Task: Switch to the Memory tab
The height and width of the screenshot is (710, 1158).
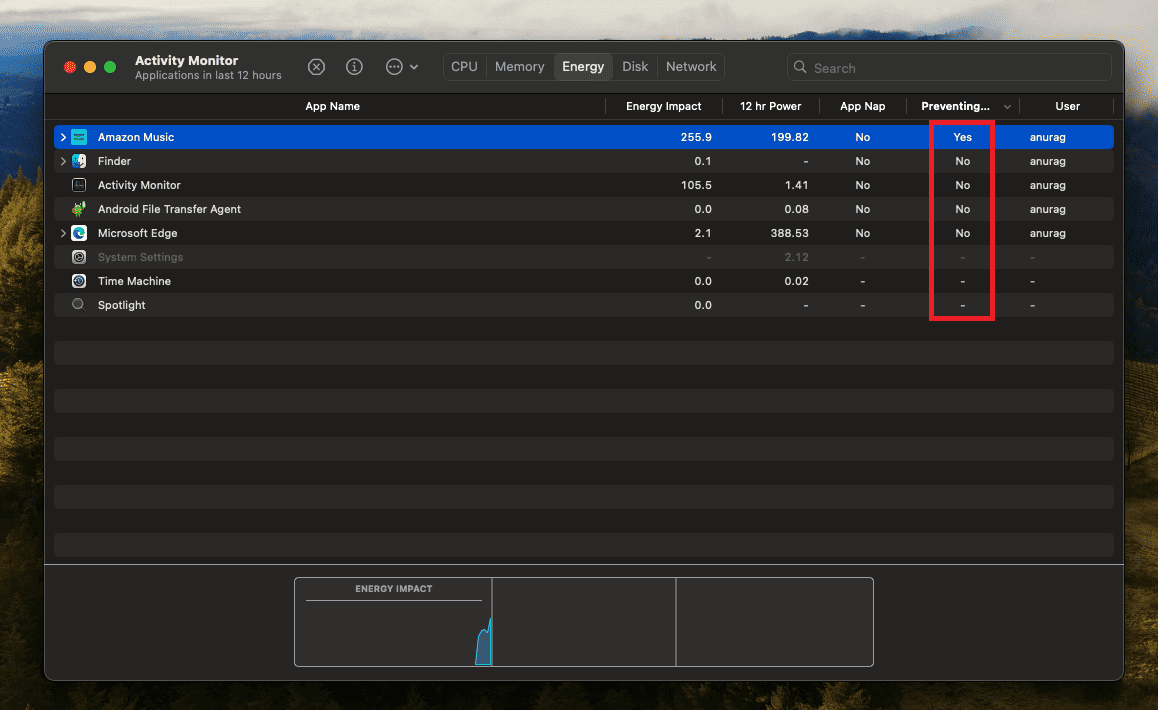Action: pyautogui.click(x=520, y=66)
